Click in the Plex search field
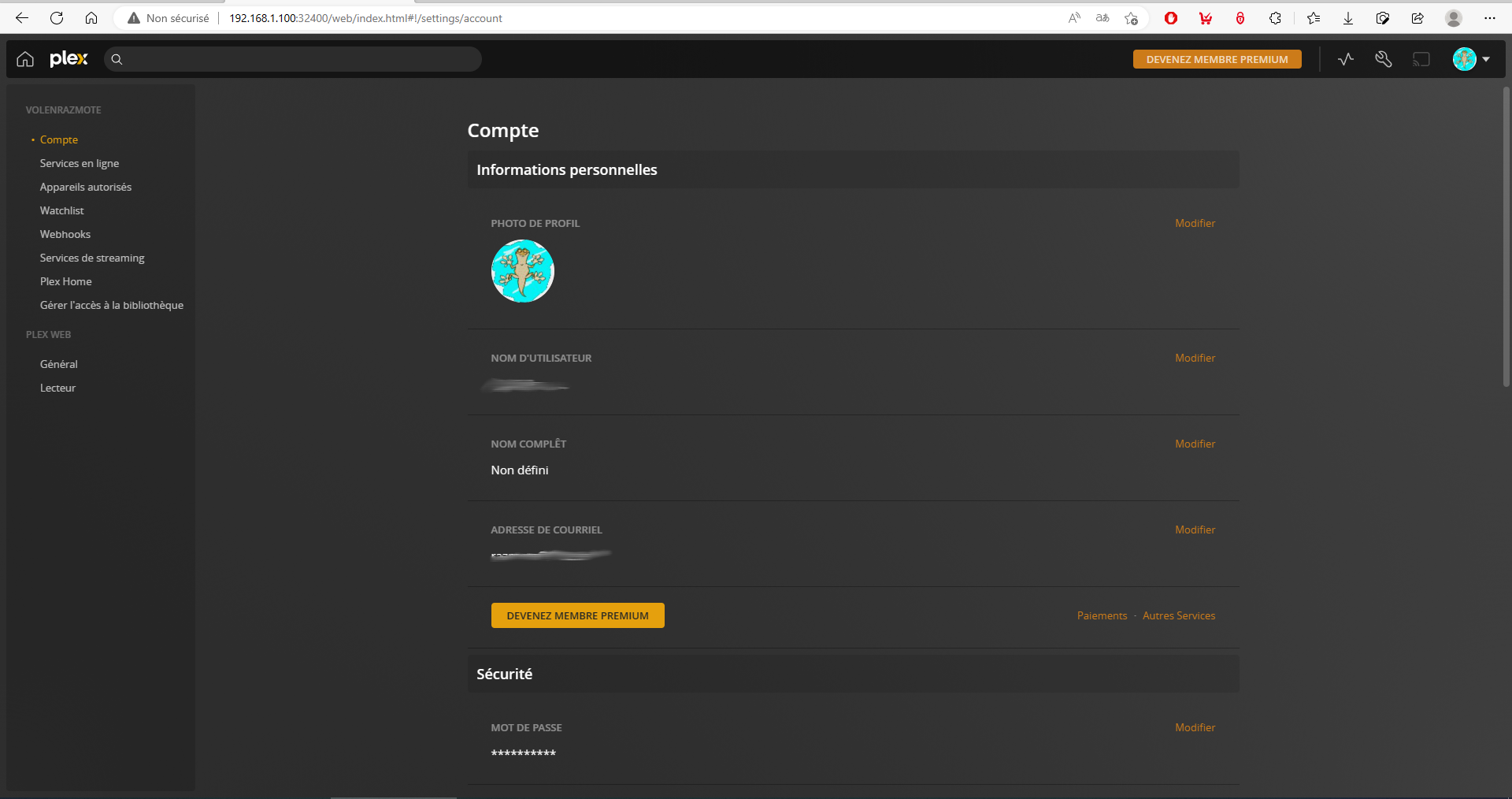The width and height of the screenshot is (1512, 799). (293, 59)
